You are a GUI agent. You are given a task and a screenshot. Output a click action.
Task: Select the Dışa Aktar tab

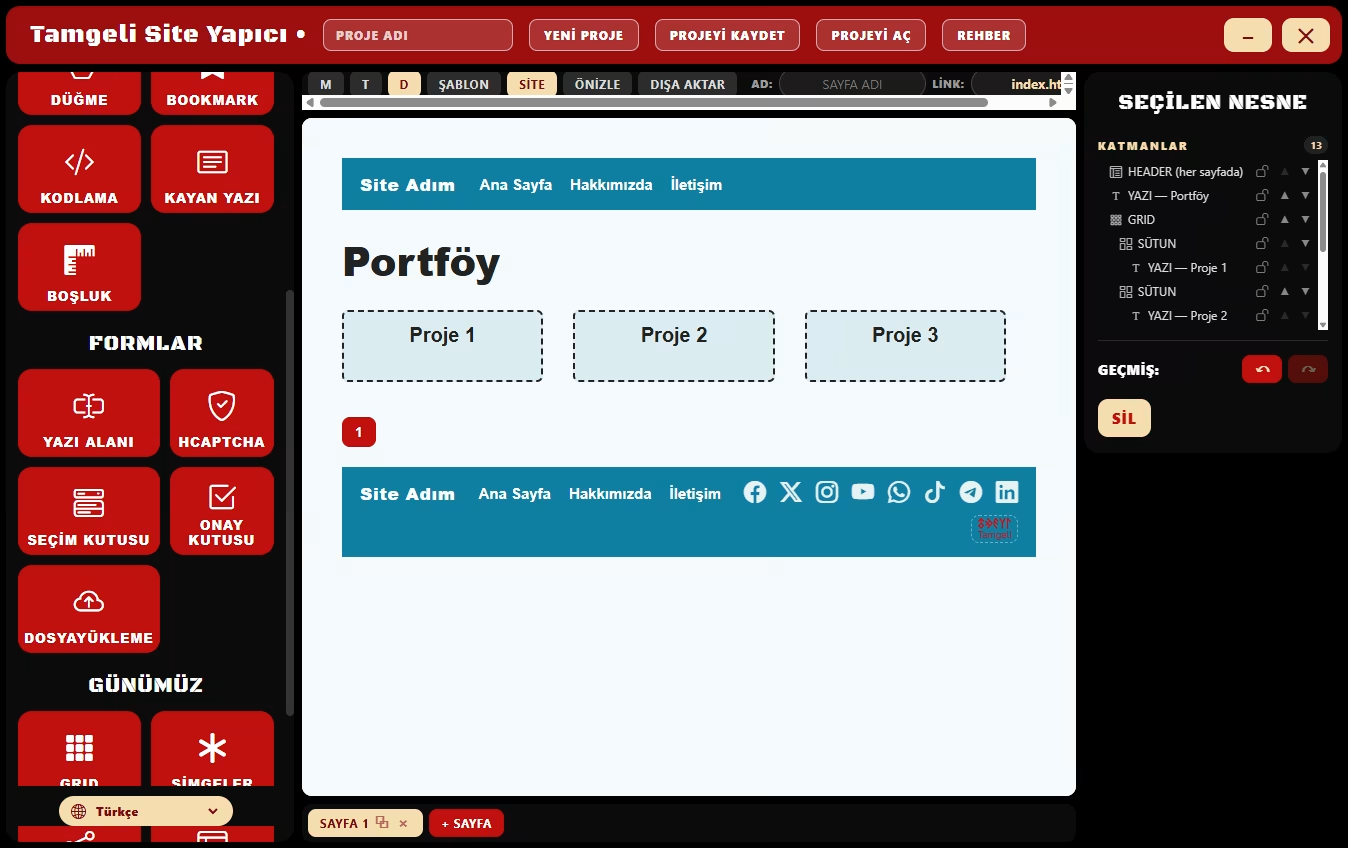pos(688,84)
